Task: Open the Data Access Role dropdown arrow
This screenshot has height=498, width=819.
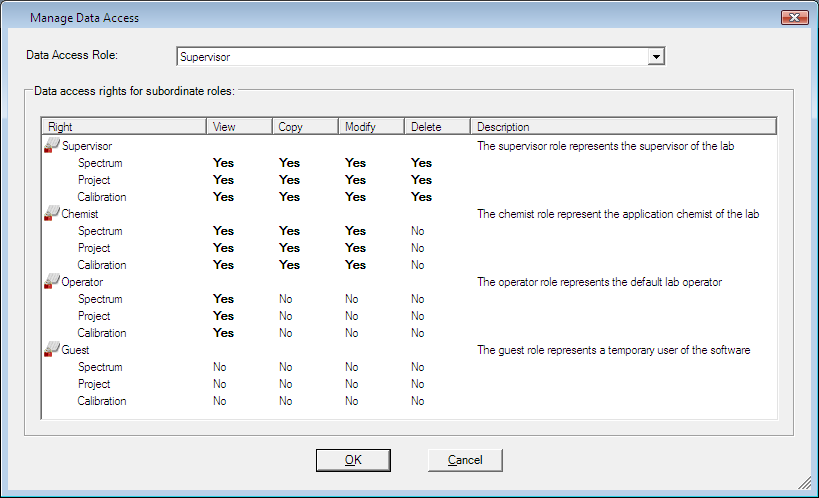Action: (656, 57)
